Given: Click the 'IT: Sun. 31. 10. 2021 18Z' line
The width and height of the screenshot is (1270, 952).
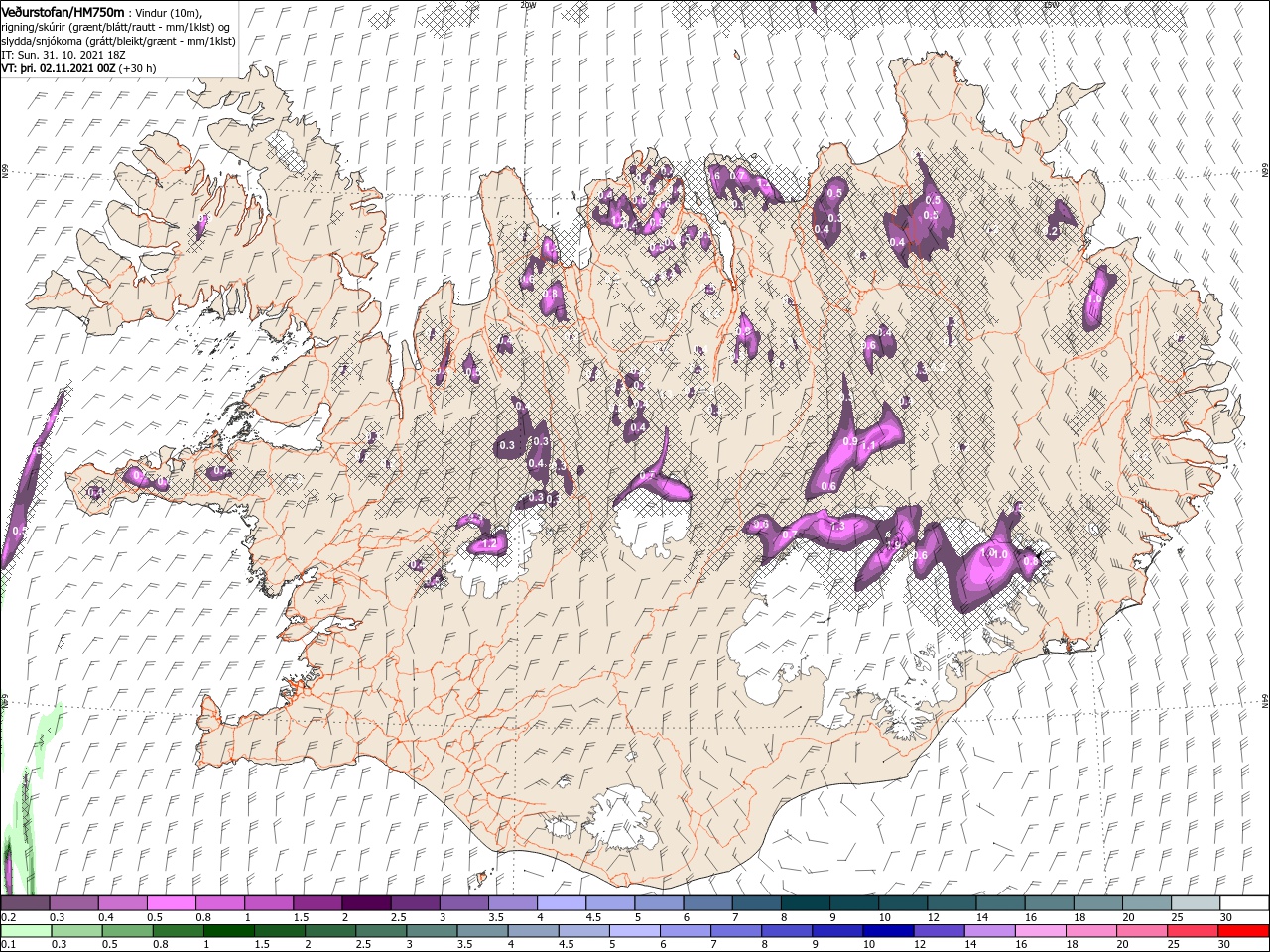Looking at the screenshot, I should [x=63, y=55].
